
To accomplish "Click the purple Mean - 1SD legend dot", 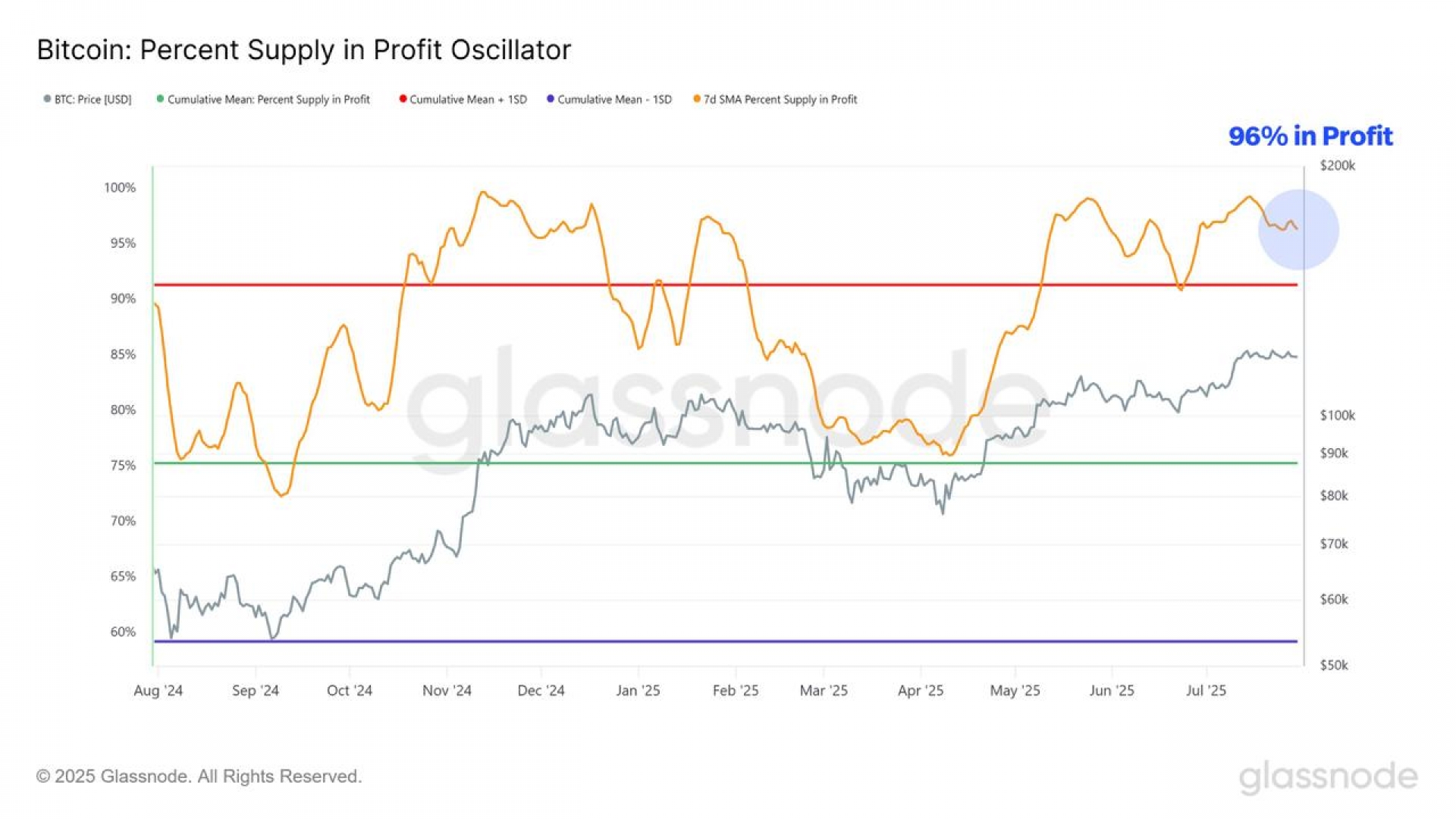I will (x=551, y=99).
